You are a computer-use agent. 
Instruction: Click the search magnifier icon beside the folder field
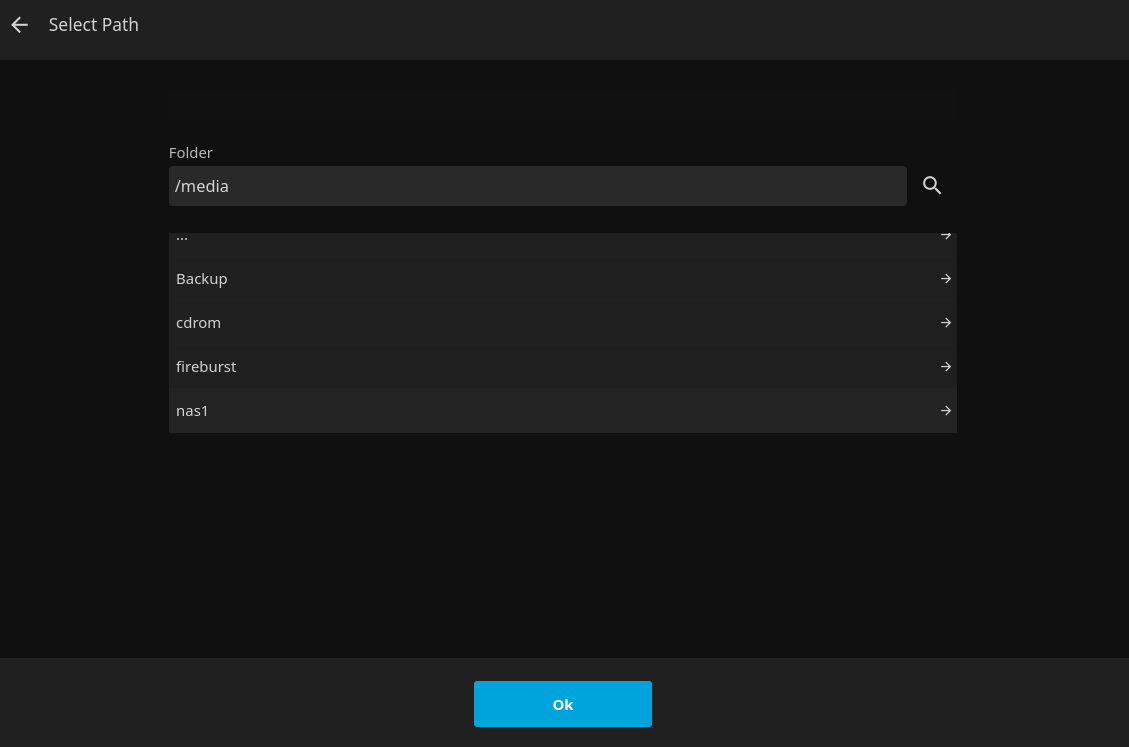click(932, 185)
